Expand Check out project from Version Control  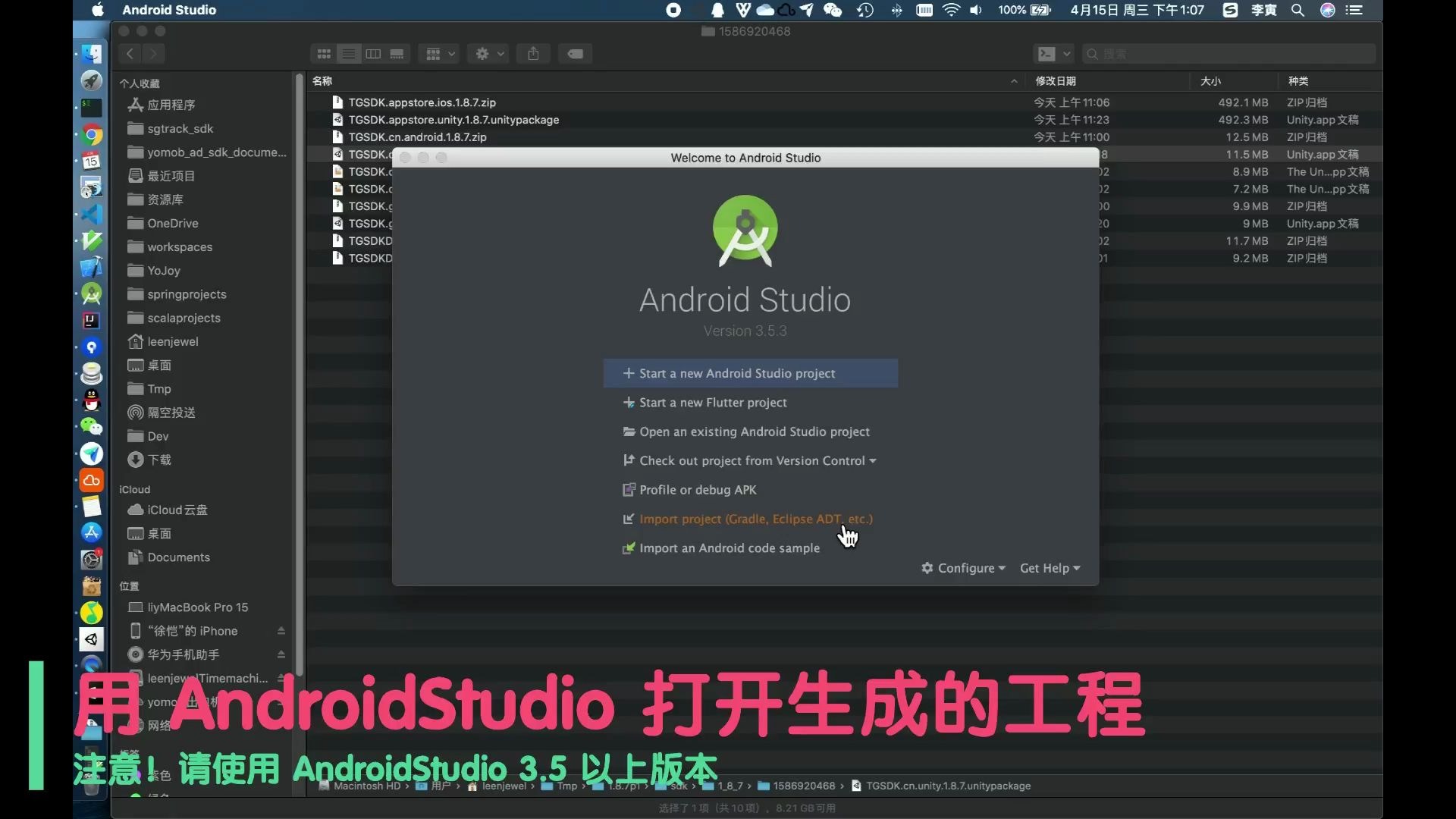(749, 461)
